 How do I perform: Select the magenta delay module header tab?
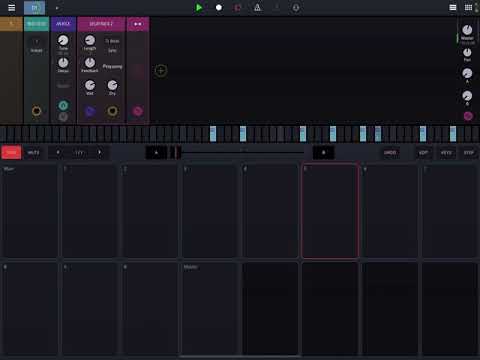[x=101, y=24]
